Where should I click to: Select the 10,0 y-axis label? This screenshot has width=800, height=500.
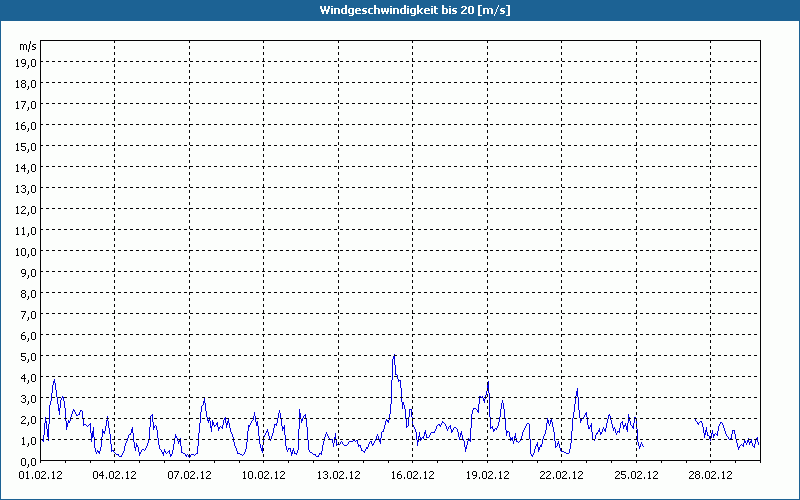26,252
